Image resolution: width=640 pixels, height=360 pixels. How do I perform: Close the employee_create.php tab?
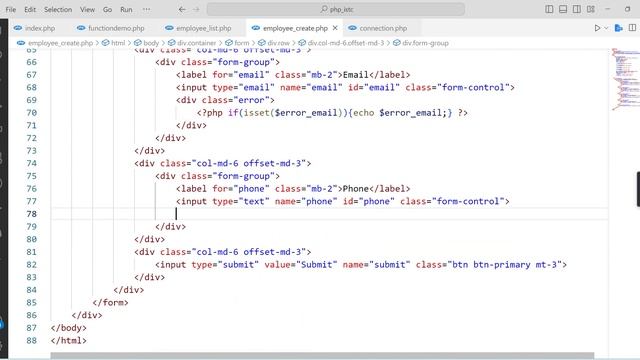click(x=335, y=28)
